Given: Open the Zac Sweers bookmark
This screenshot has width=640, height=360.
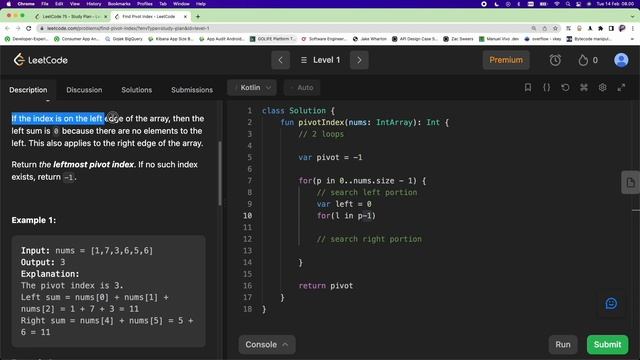Looking at the screenshot, I should (458, 39).
